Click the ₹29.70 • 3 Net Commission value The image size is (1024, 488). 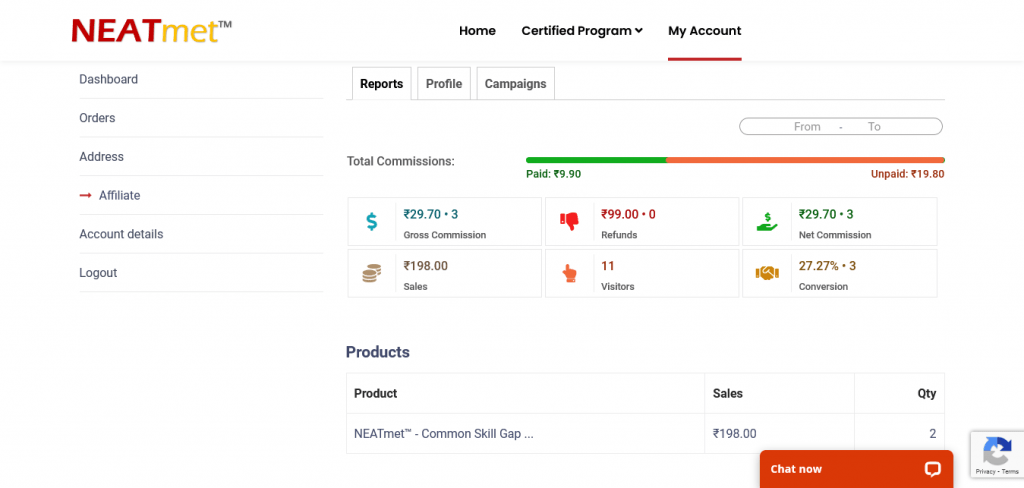click(826, 214)
